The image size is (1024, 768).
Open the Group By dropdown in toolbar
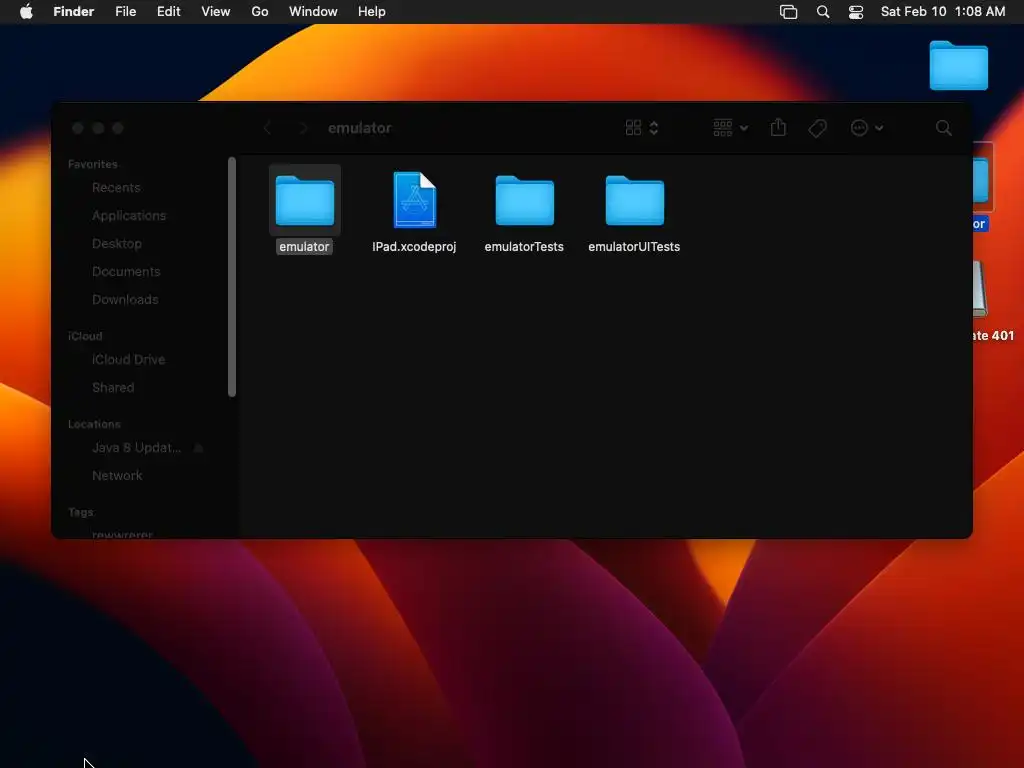(730, 128)
